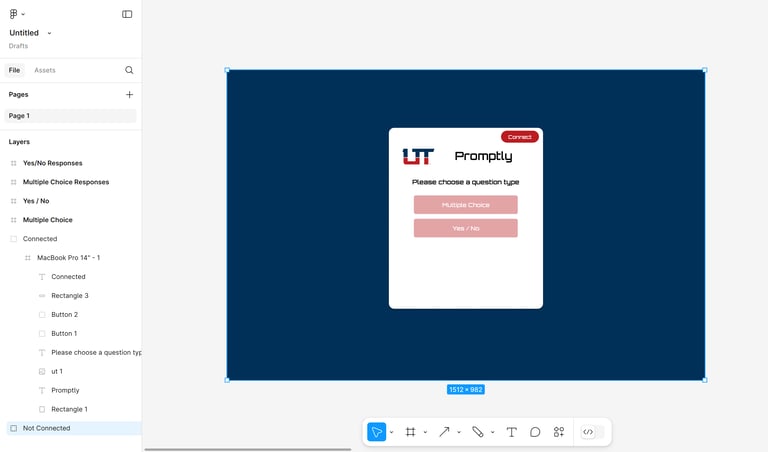Viewport: 768px width, 452px height.
Task: Click image icon beside ut 1 layer
Action: pyautogui.click(x=42, y=371)
